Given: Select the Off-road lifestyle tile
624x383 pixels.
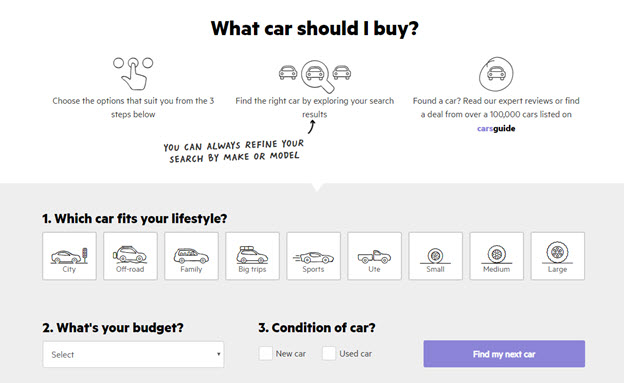Looking at the screenshot, I should [x=130, y=256].
